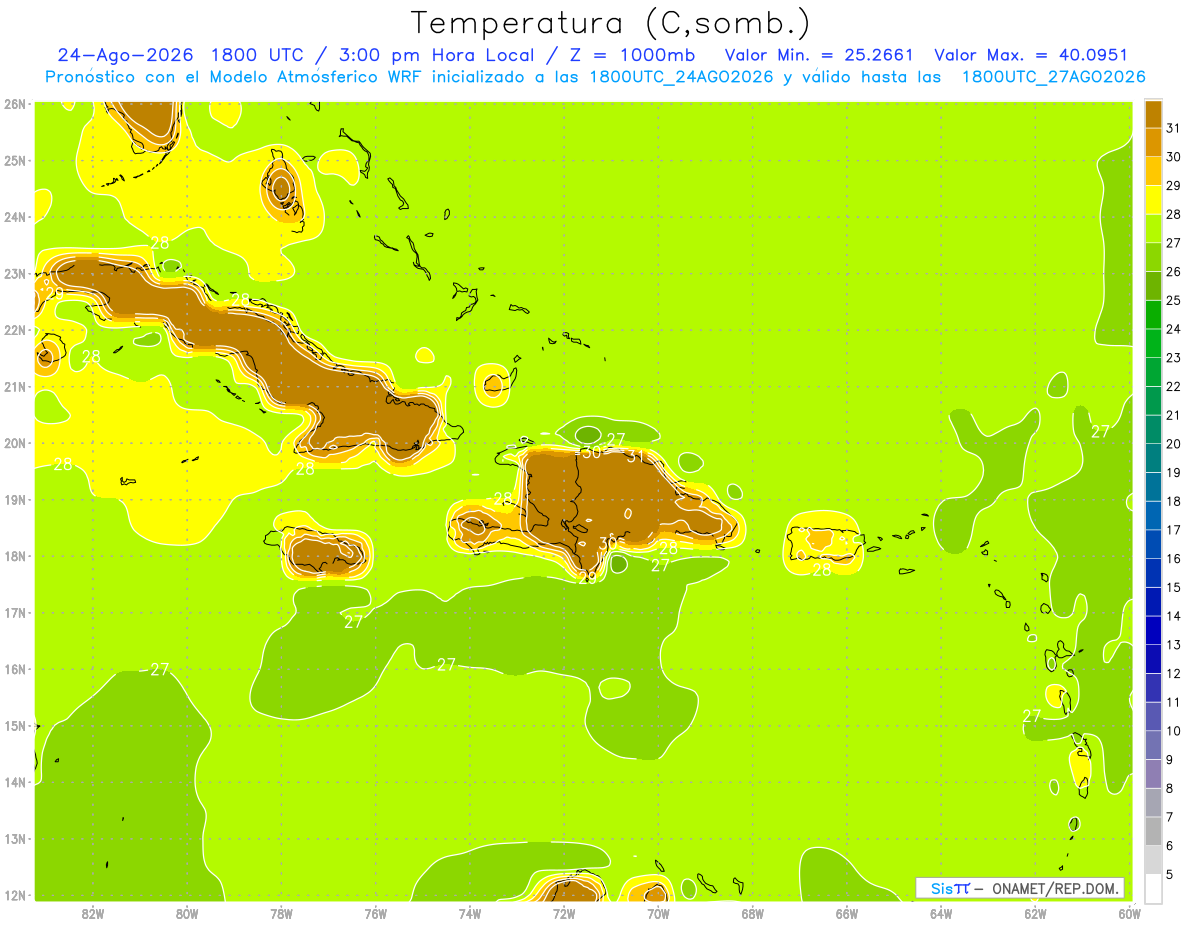Viewport: 1200px width, 927px height.
Task: Click the title "Temperatura (C,somb.)"
Action: coord(610,23)
